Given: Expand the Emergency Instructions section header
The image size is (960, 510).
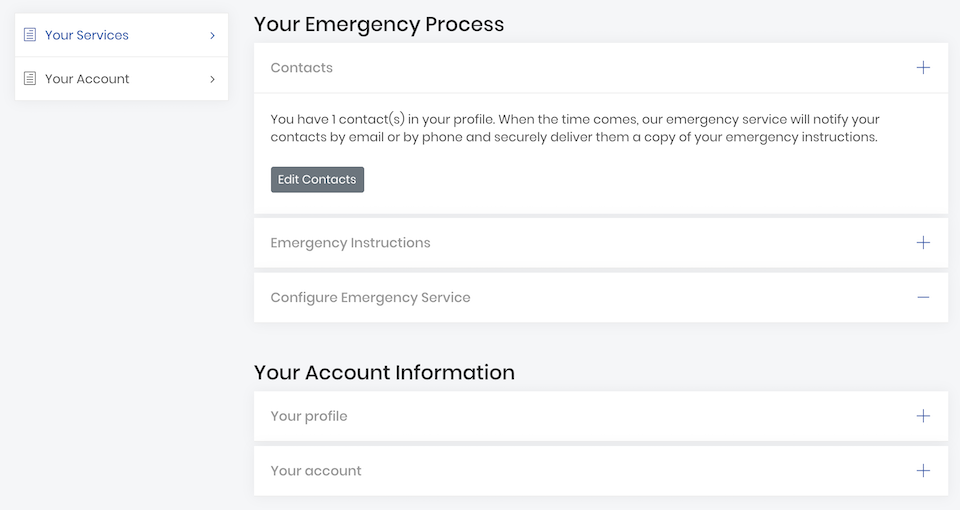Looking at the screenshot, I should click(x=350, y=243).
